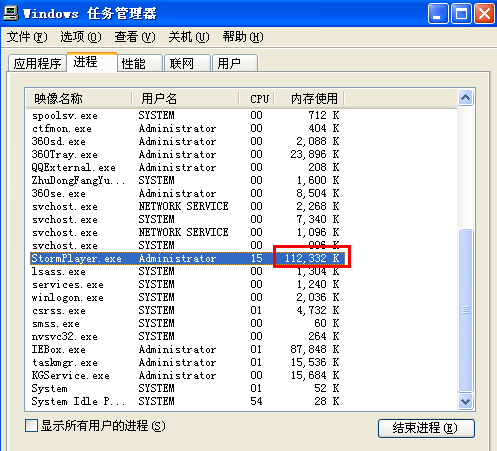Switch to the 联网 tab
This screenshot has width=497, height=451.
coord(188,63)
